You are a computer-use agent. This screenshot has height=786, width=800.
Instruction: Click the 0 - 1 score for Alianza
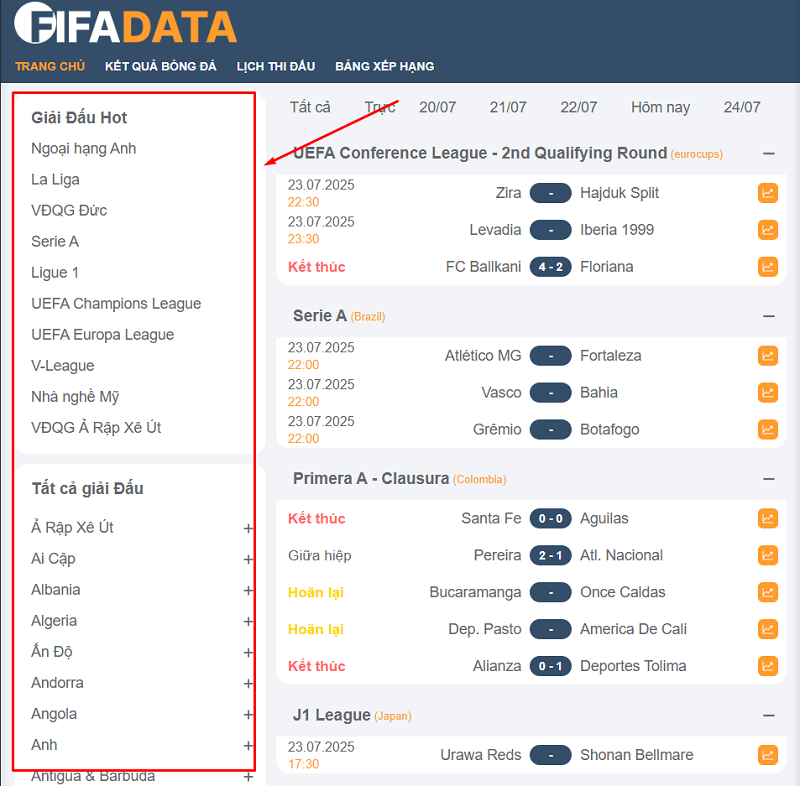tap(551, 666)
